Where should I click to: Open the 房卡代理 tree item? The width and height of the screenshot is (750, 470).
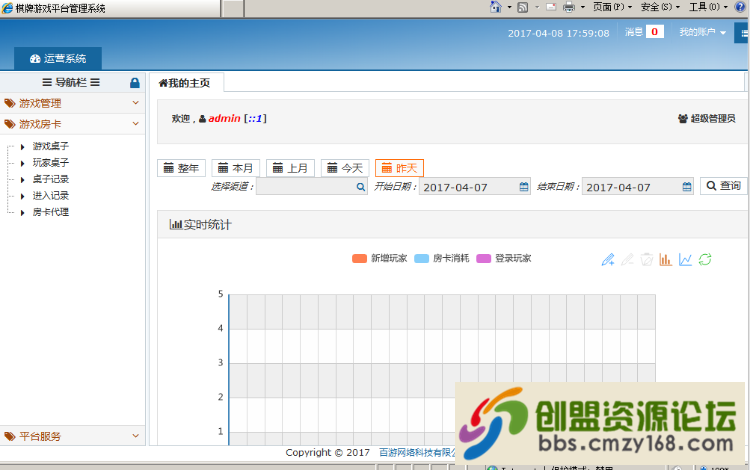tap(51, 212)
